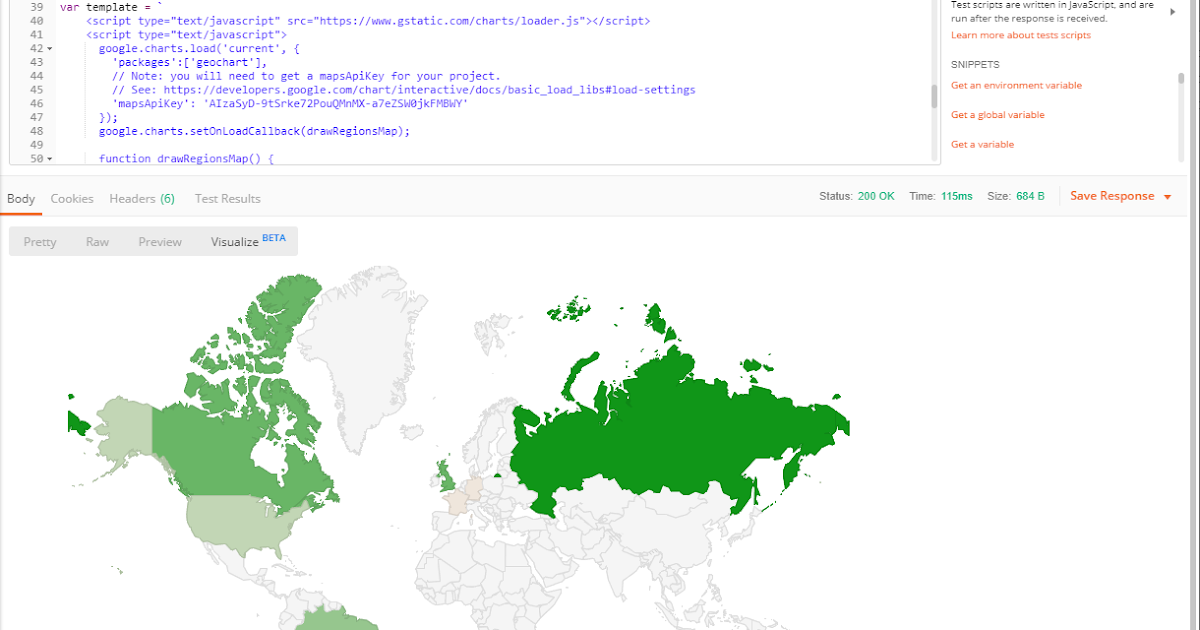Open Learn more about tests scripts link
The image size is (1200, 630).
tap(1021, 35)
